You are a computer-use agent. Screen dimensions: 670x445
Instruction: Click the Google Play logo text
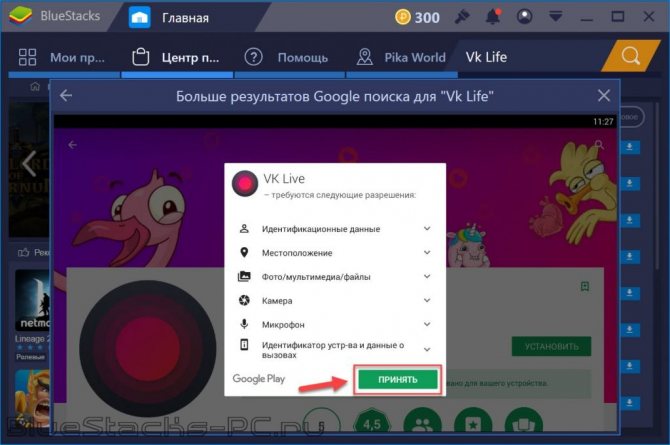259,379
